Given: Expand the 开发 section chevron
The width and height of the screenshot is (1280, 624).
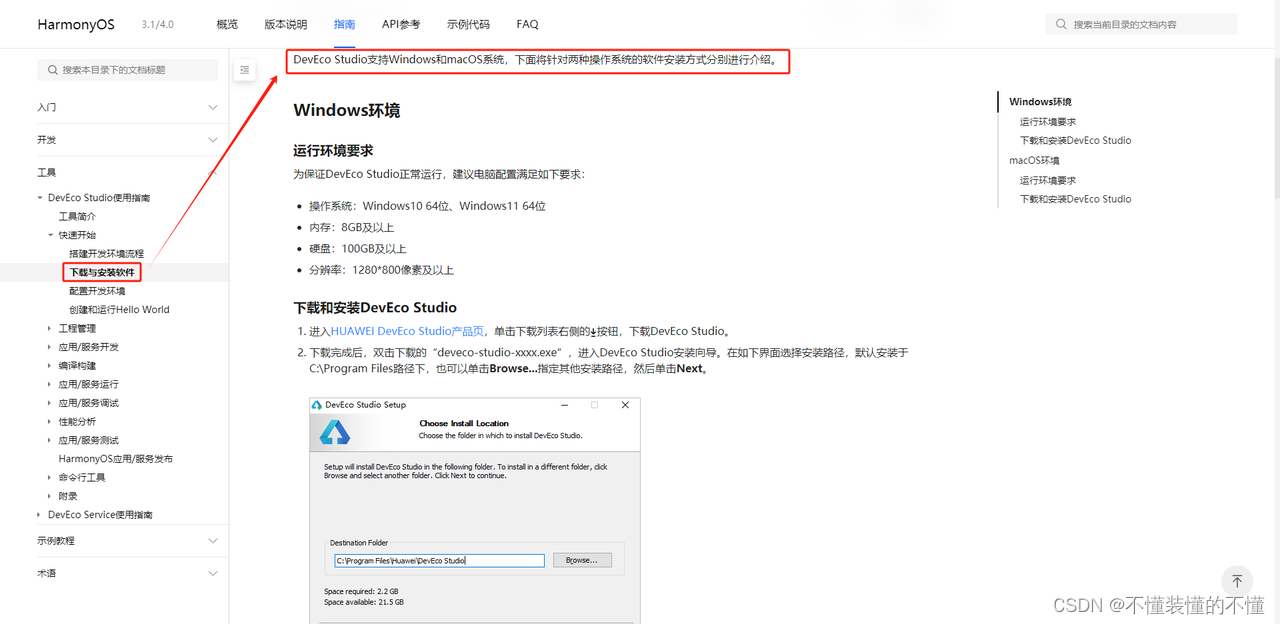Looking at the screenshot, I should 212,140.
